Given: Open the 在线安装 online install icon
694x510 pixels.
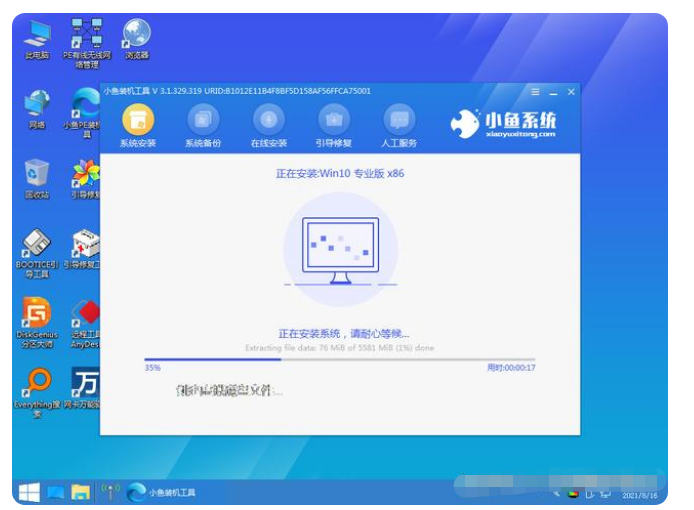Looking at the screenshot, I should coord(268,125).
